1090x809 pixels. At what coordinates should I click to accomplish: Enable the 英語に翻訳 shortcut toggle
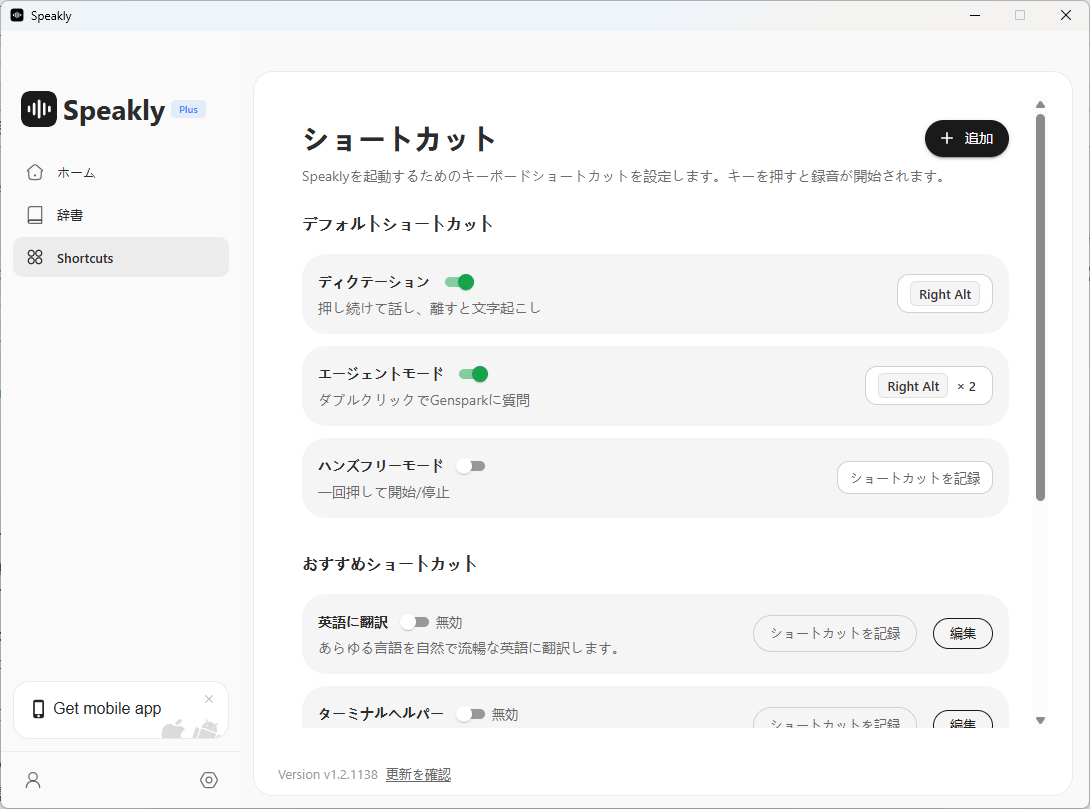[414, 622]
